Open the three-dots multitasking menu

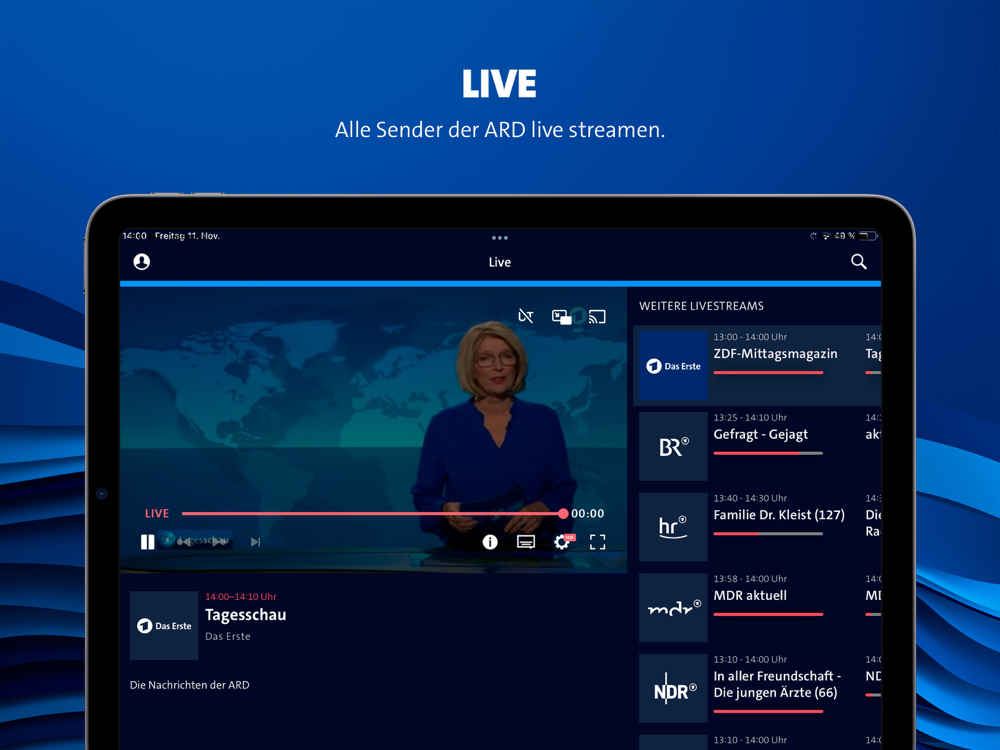coord(500,238)
